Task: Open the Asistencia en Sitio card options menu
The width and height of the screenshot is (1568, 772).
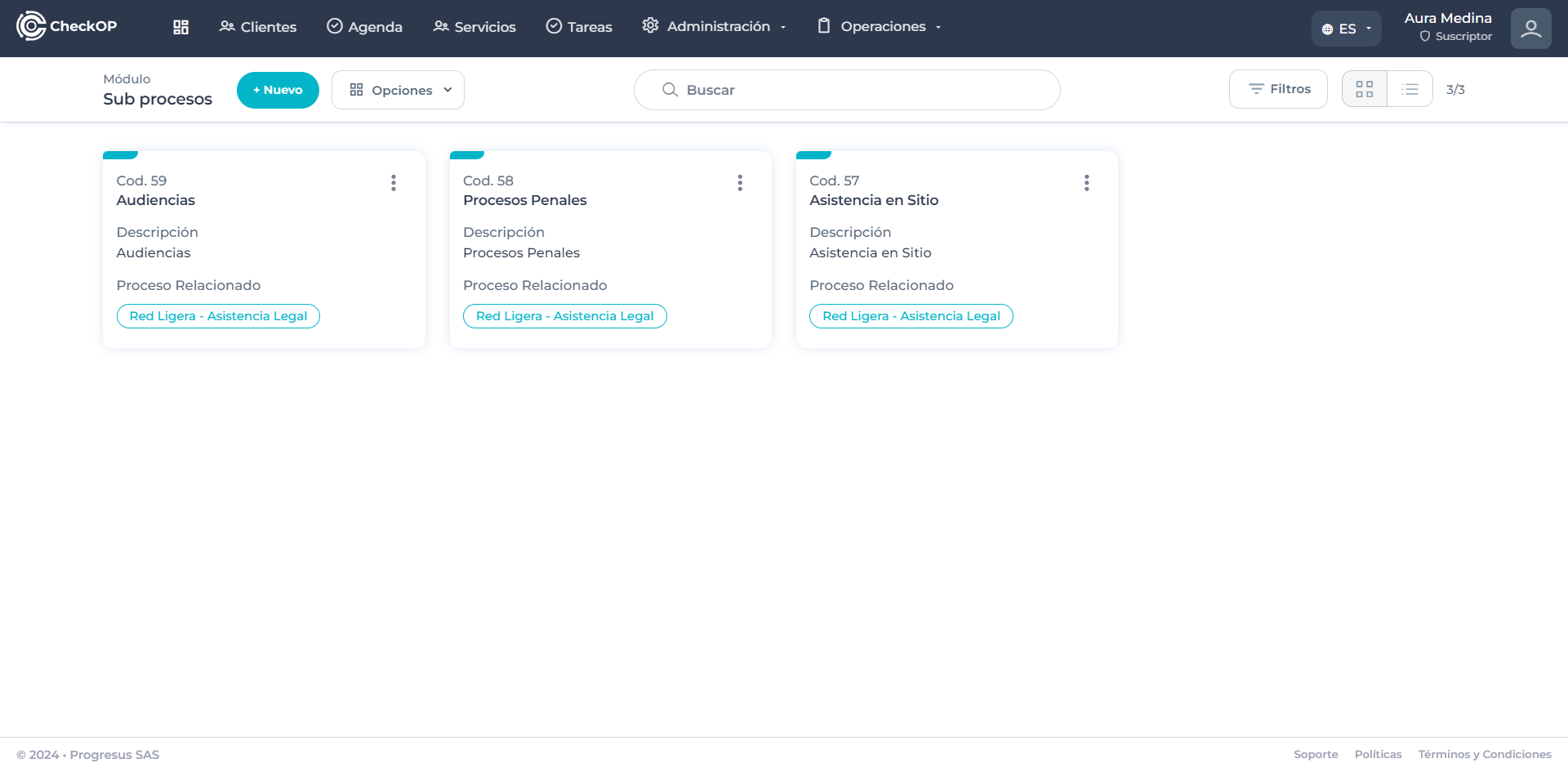Action: [1087, 183]
